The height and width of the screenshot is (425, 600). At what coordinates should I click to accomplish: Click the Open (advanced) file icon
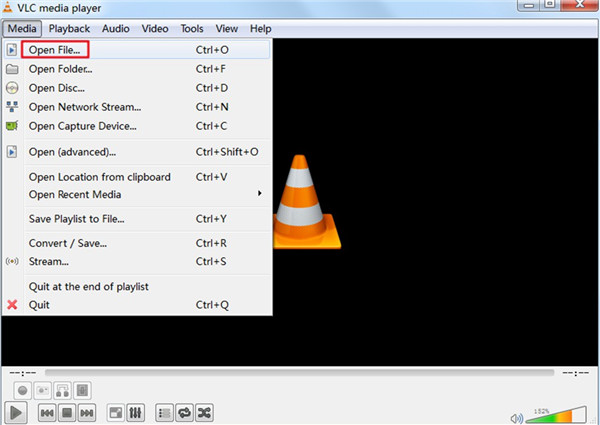point(12,152)
